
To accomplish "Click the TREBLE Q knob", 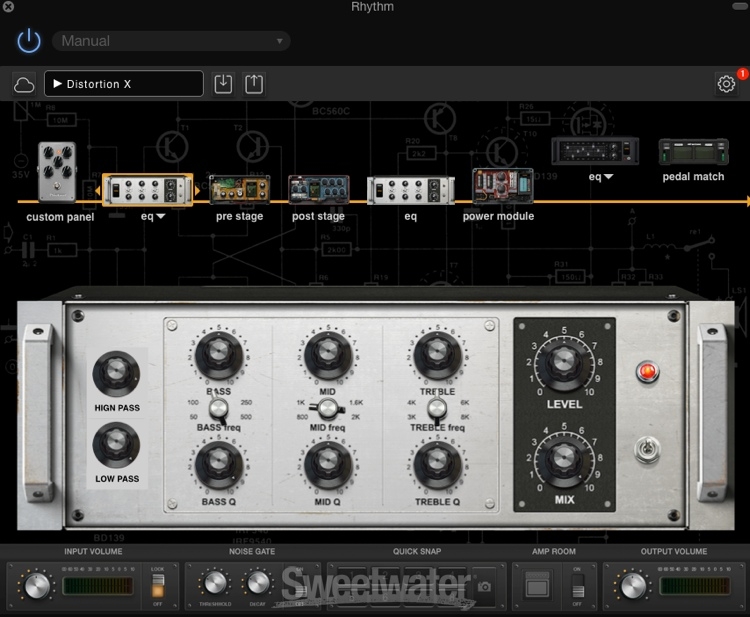I will point(437,465).
